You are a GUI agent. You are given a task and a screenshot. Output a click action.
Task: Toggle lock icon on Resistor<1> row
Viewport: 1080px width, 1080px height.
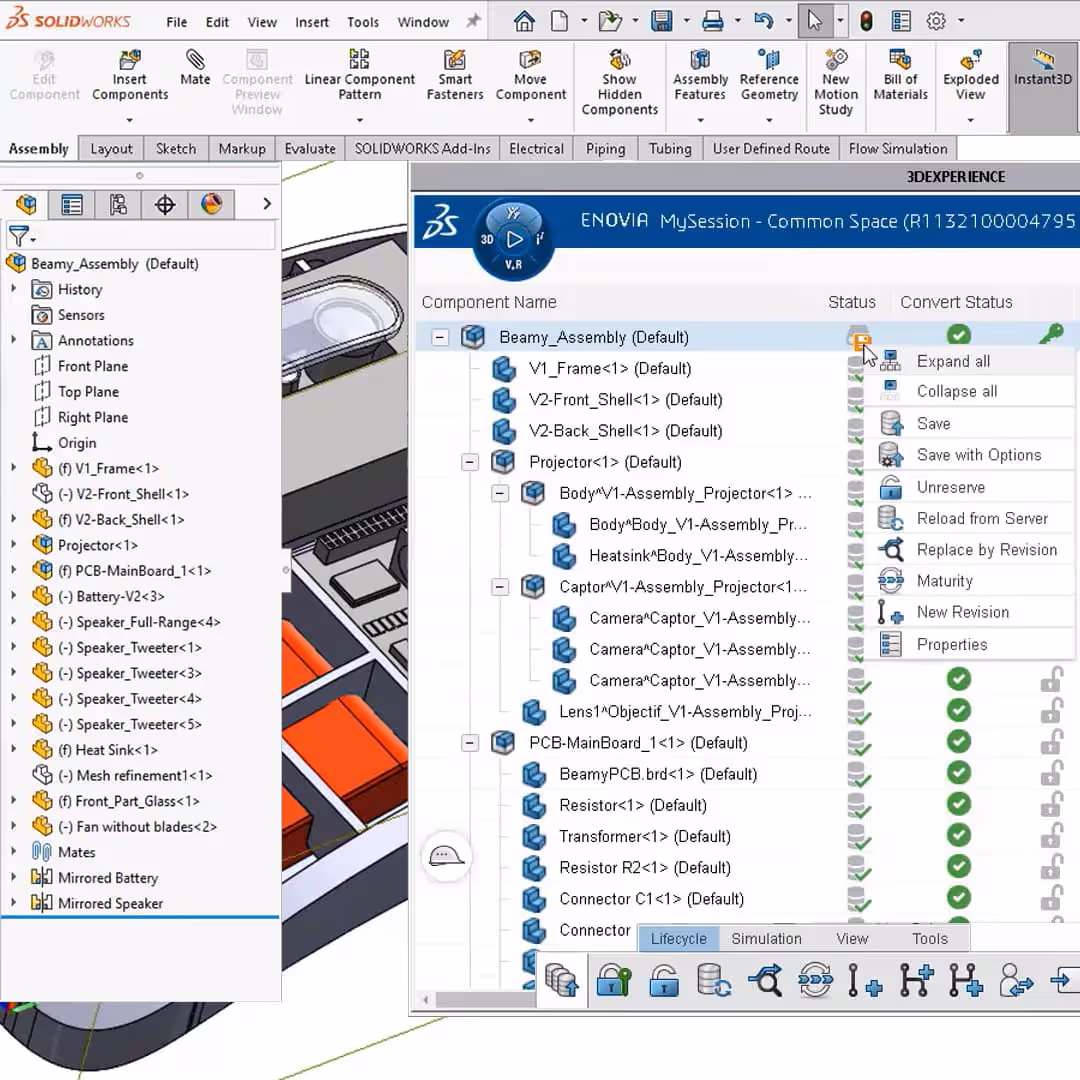click(x=1051, y=804)
